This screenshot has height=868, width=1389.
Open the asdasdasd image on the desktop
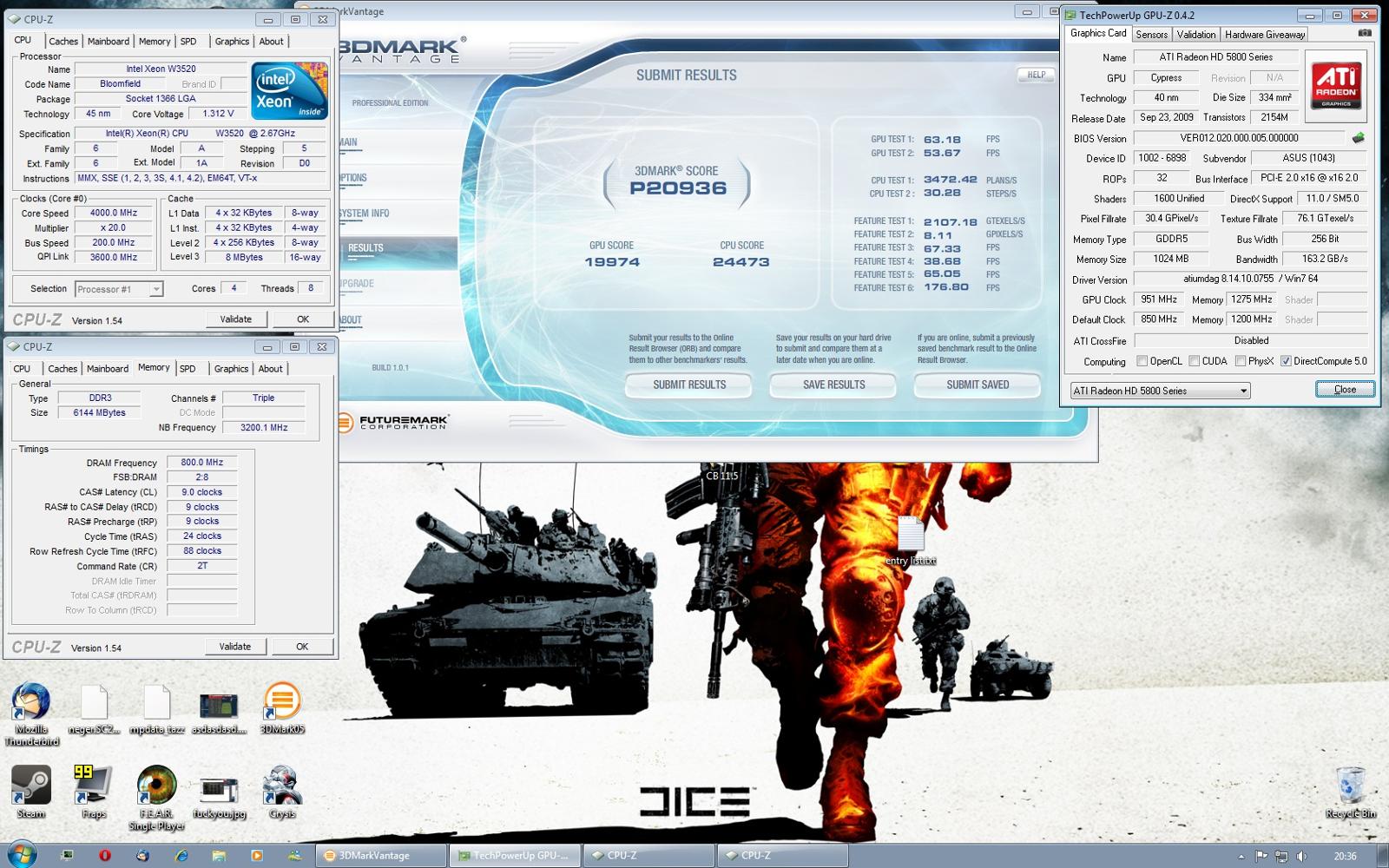click(219, 712)
